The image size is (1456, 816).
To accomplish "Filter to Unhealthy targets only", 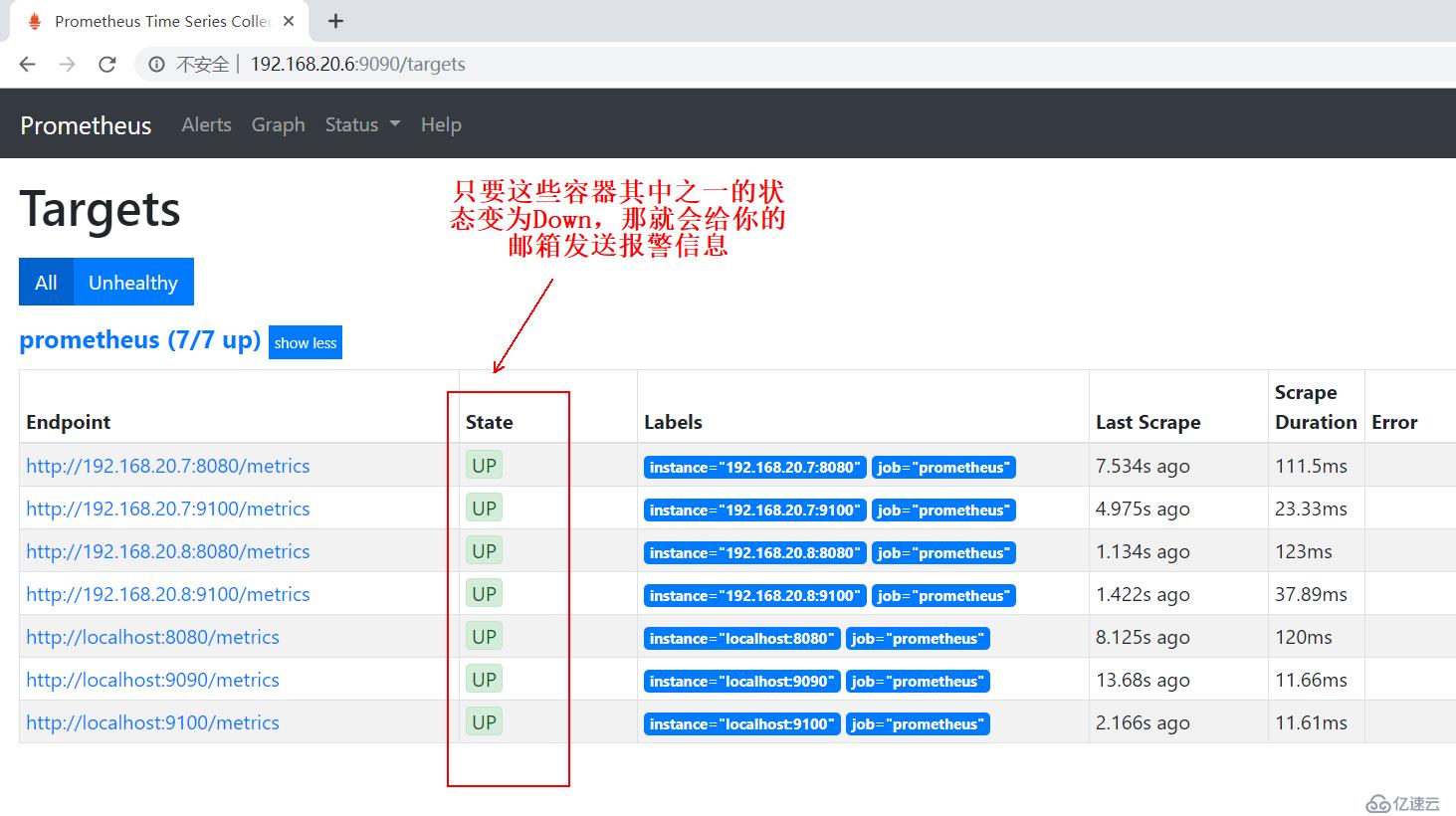I will tap(133, 282).
